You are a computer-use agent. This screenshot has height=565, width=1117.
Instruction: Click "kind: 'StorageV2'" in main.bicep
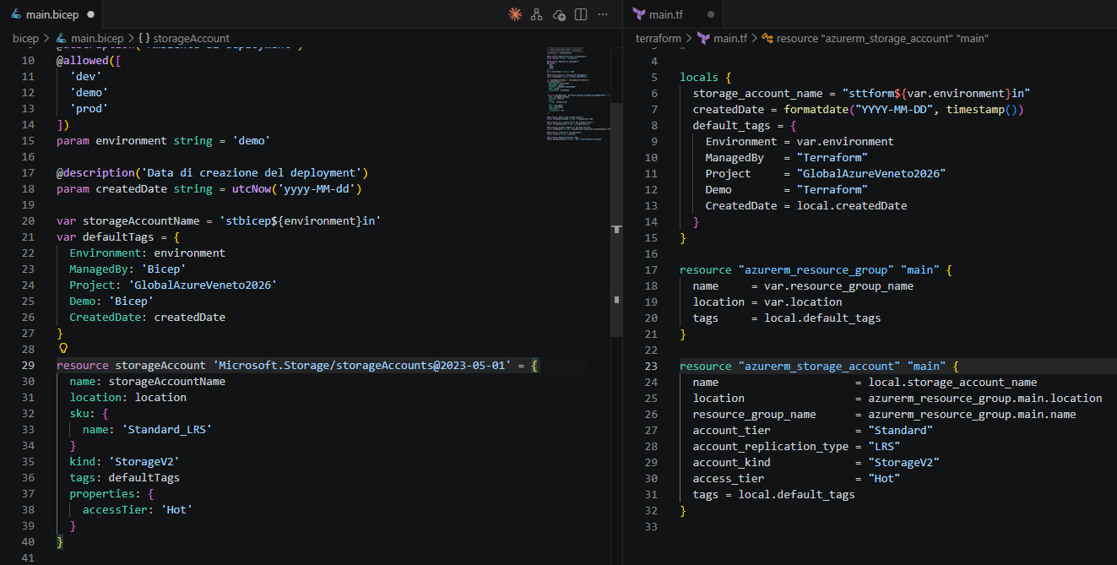tap(125, 462)
